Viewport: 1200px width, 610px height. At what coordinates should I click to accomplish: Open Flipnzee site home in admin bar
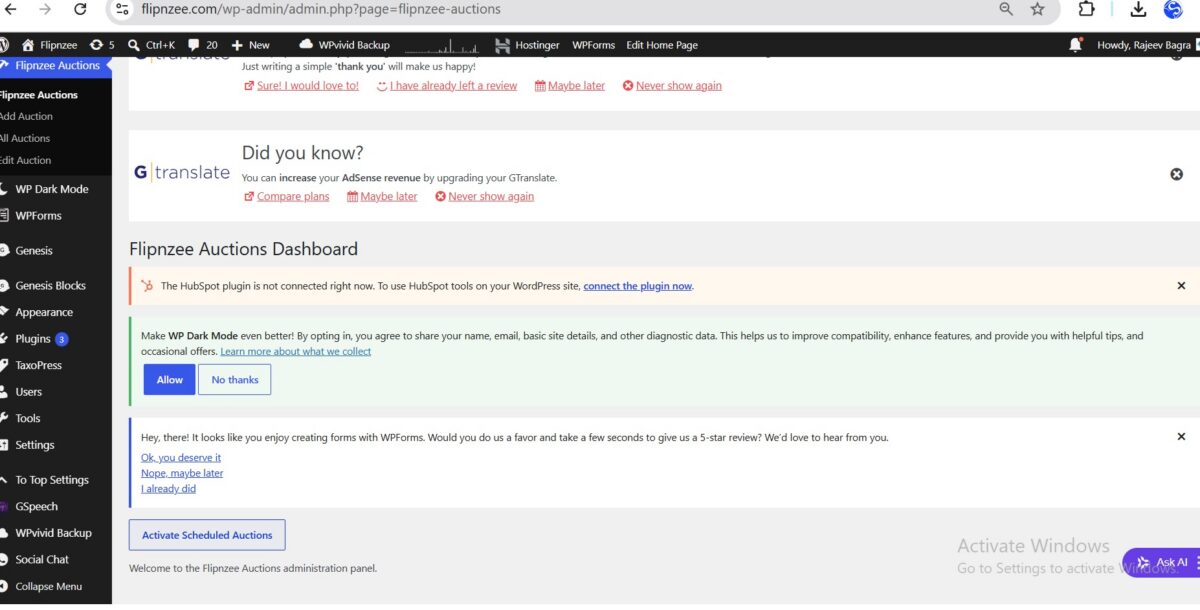pyautogui.click(x=51, y=45)
